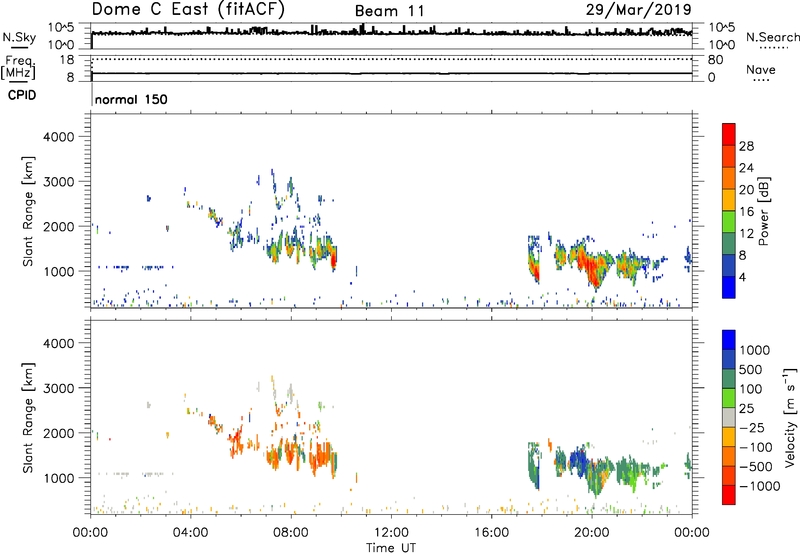Click the 'Freq. [MHz]' axis label
This screenshot has height=554, width=800.
19,68
